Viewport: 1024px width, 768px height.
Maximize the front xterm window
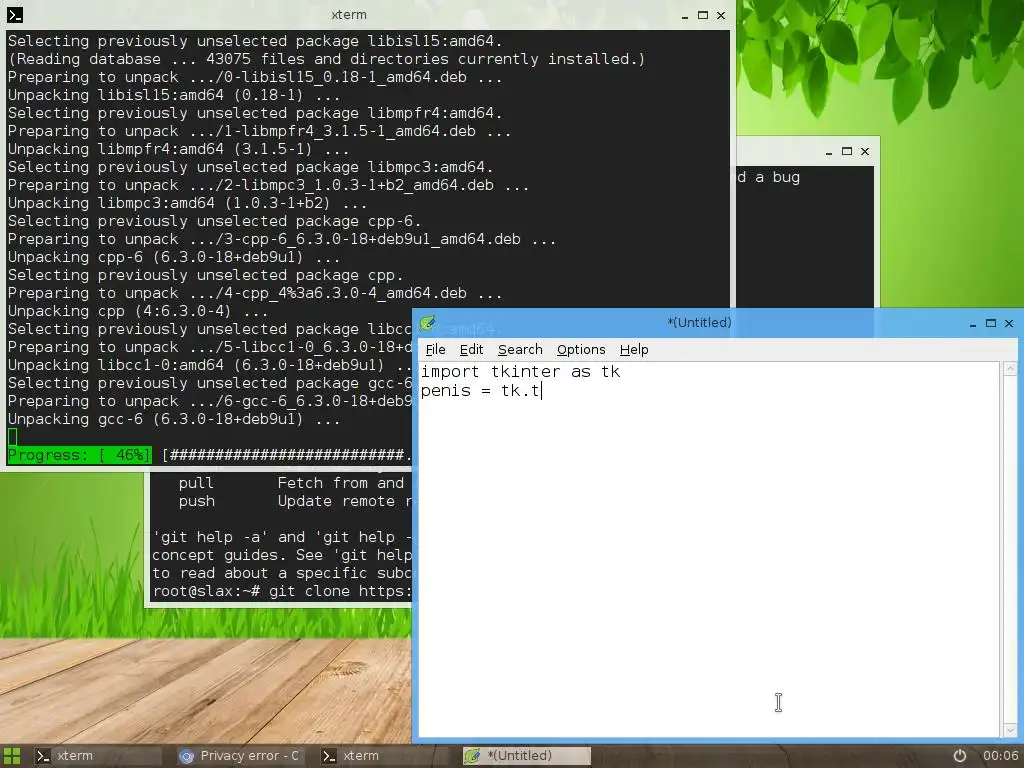pos(703,15)
